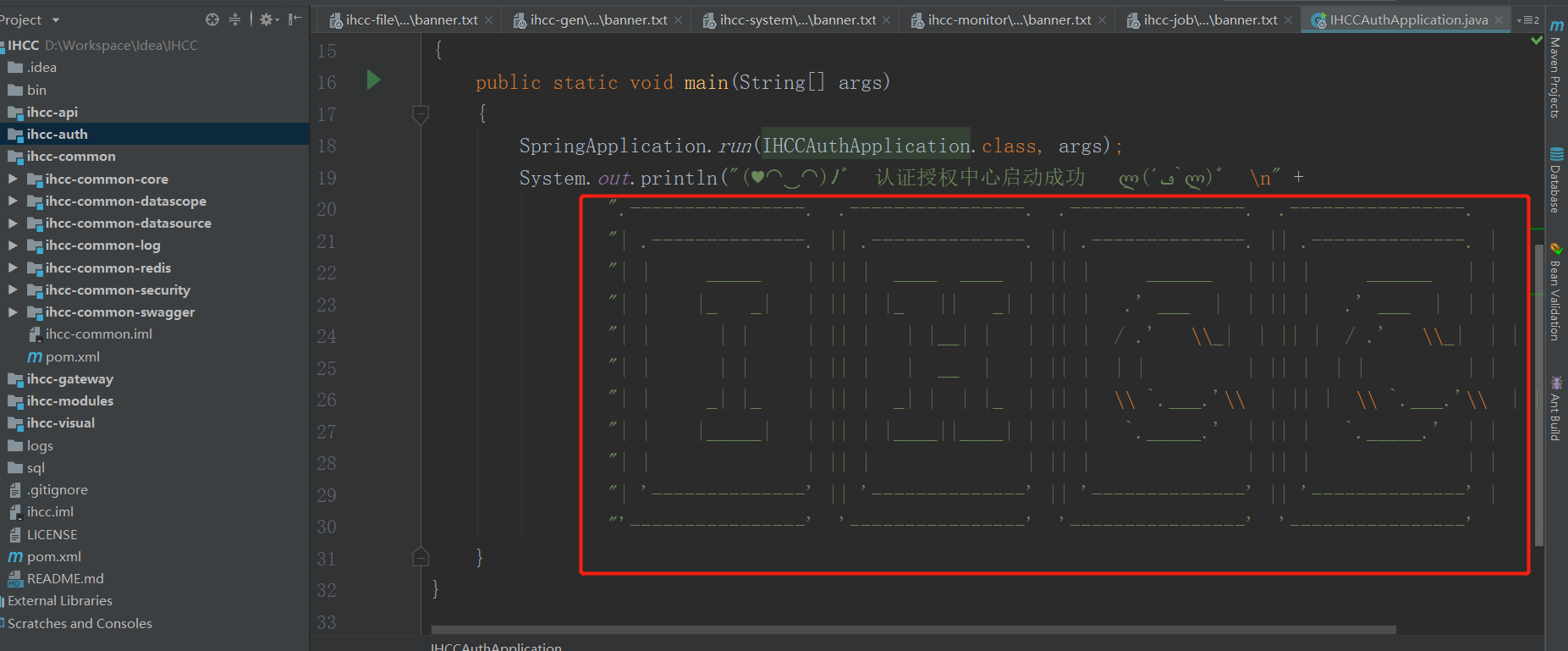1568x651 pixels.
Task: Switch to ihcc-job banner.txt tab
Action: coord(1202,19)
